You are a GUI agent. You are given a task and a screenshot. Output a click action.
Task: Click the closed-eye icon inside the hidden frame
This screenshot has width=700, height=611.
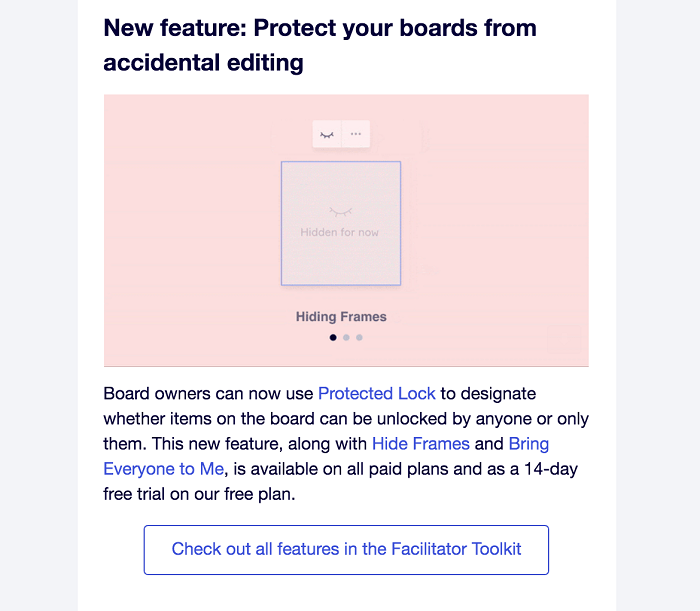341,212
